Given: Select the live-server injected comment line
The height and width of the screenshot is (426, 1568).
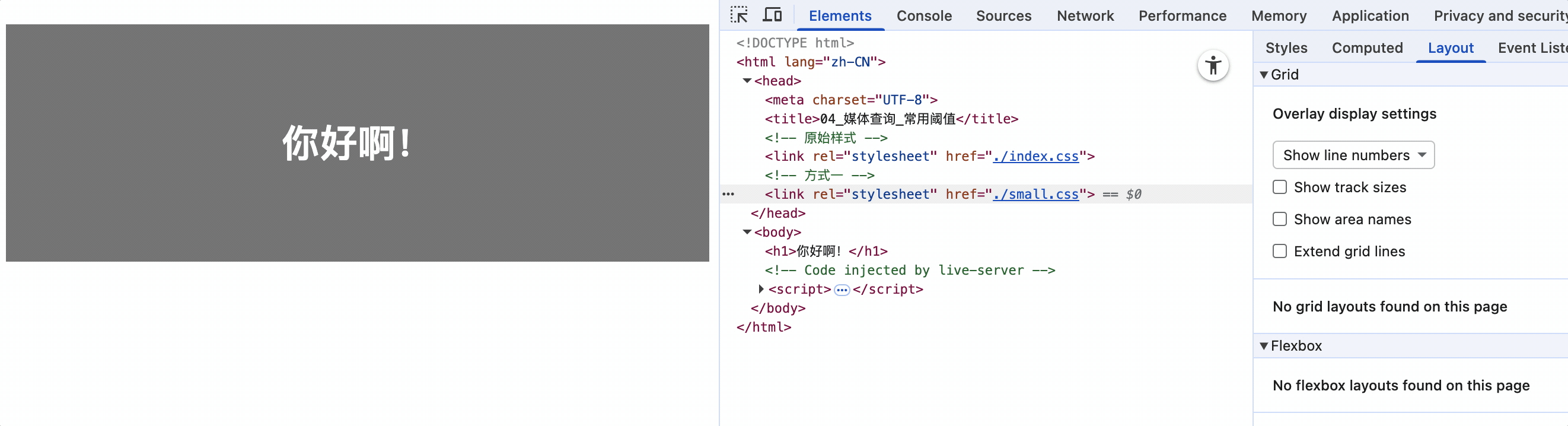Looking at the screenshot, I should (x=909, y=270).
